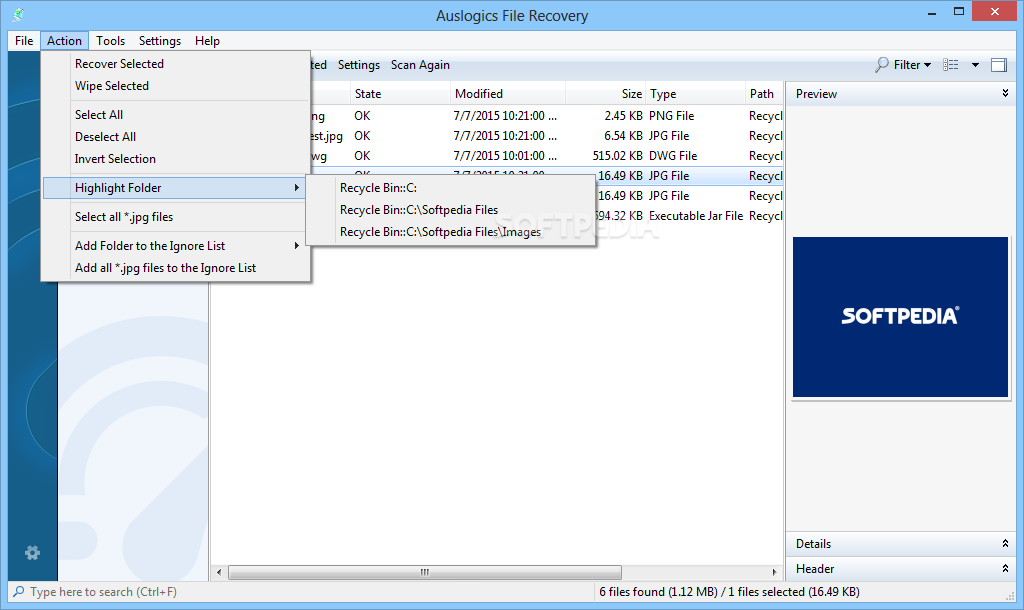Open the Filter dropdown

coord(912,65)
